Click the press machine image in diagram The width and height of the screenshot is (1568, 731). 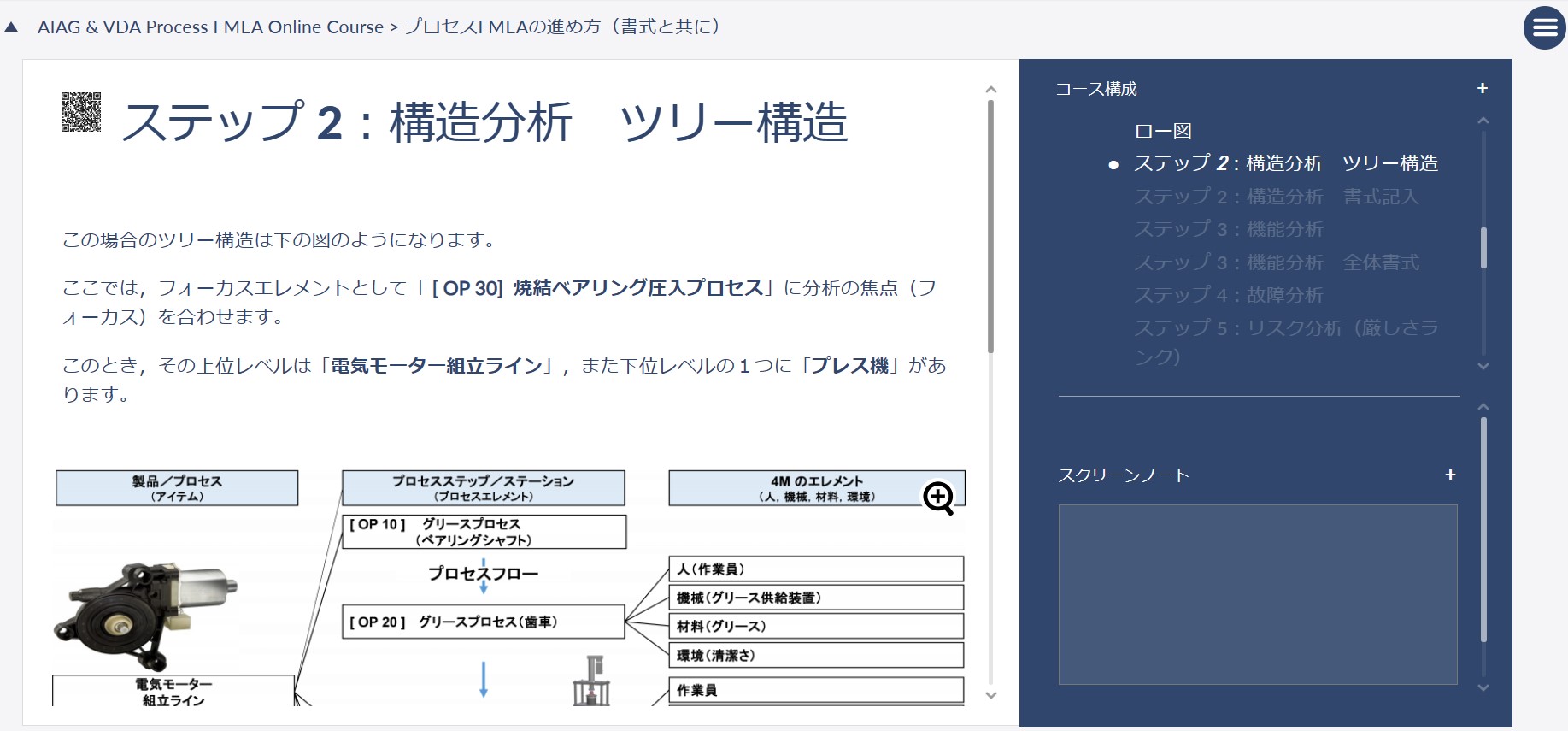(591, 681)
